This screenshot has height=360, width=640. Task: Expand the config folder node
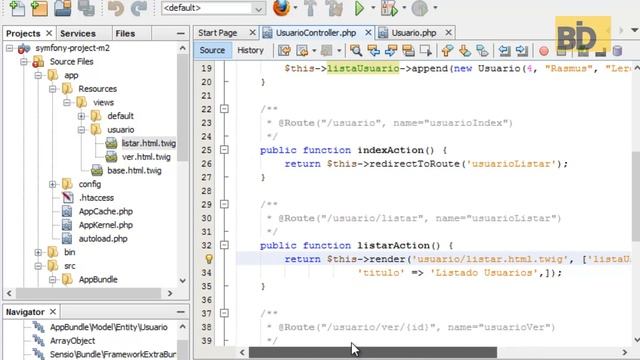(53, 184)
